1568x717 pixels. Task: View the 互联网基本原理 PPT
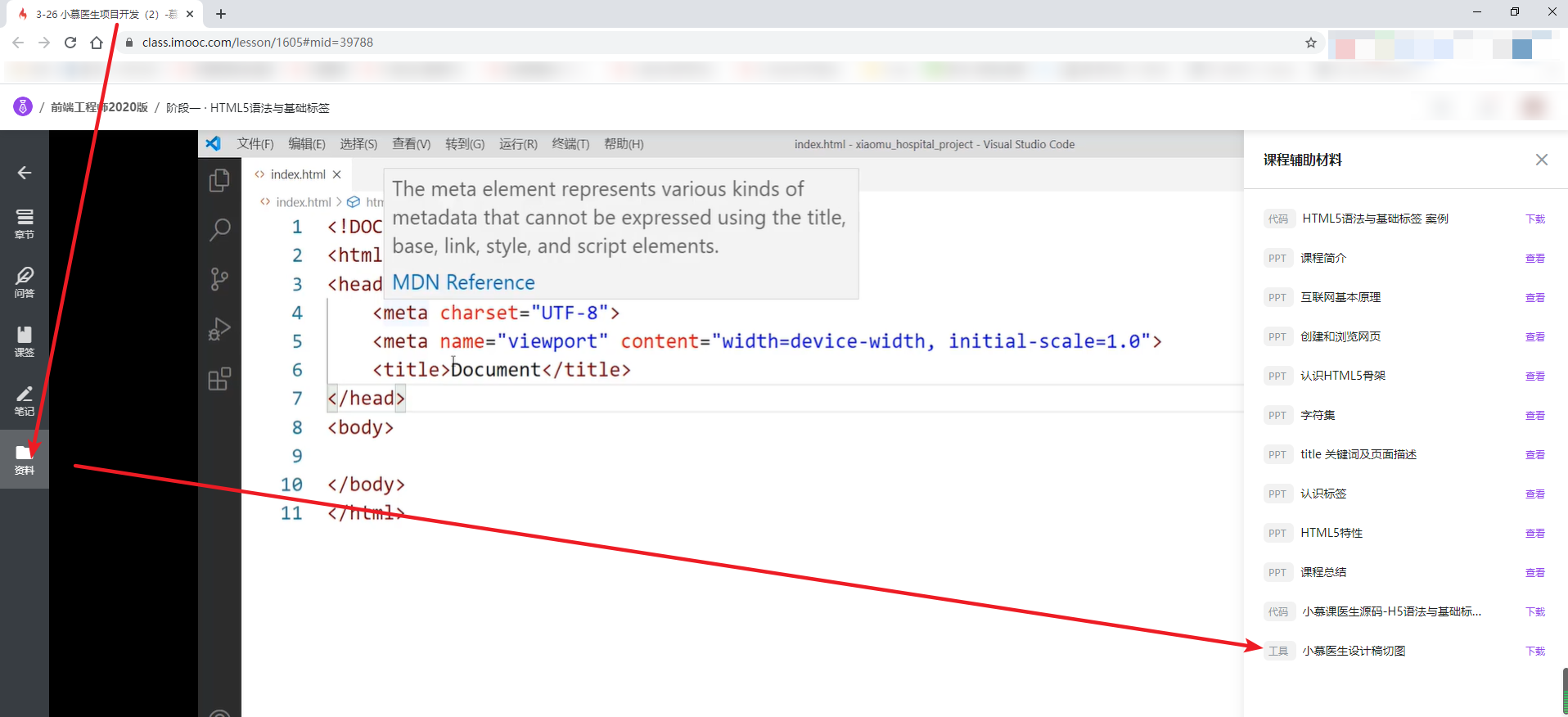coord(1535,298)
